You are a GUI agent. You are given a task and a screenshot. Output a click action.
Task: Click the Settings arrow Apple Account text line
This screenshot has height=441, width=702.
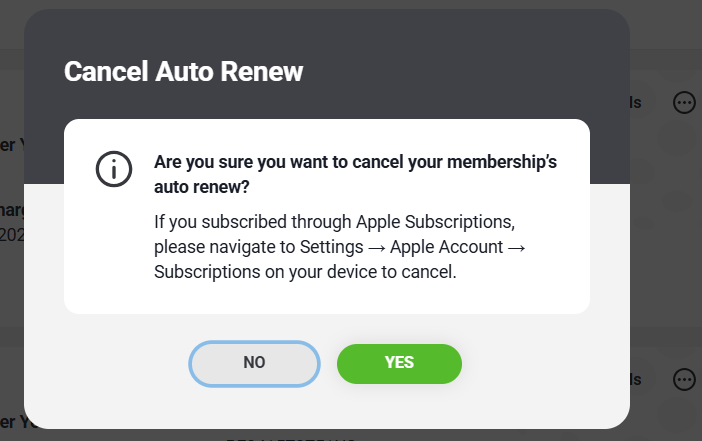click(340, 247)
